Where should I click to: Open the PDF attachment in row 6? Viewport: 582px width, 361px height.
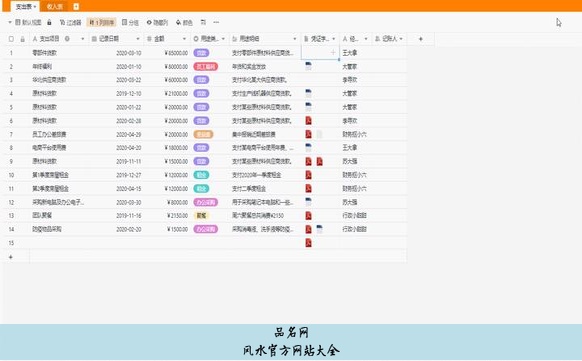[x=308, y=121]
